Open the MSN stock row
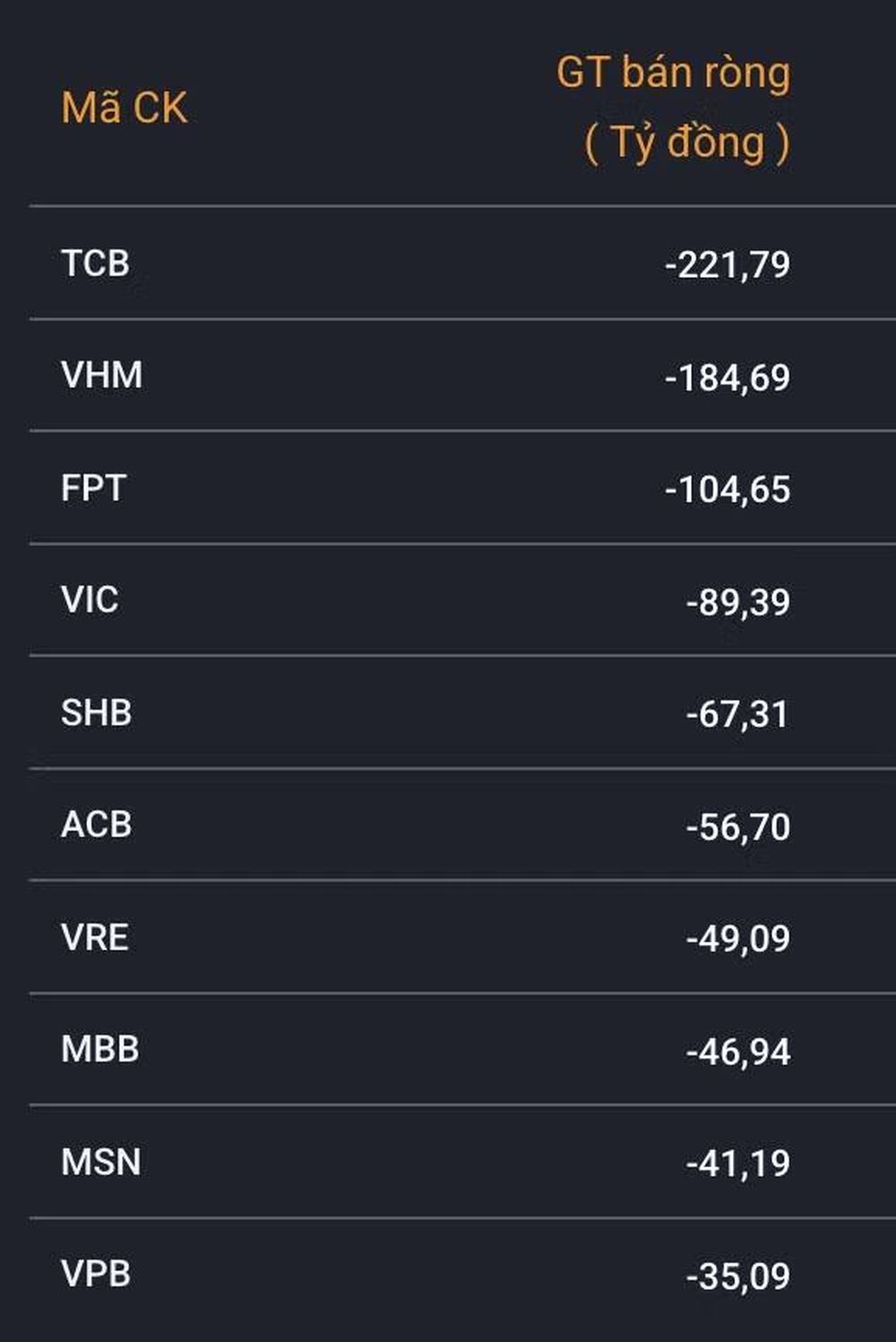The width and height of the screenshot is (896, 1342). 462,1162
